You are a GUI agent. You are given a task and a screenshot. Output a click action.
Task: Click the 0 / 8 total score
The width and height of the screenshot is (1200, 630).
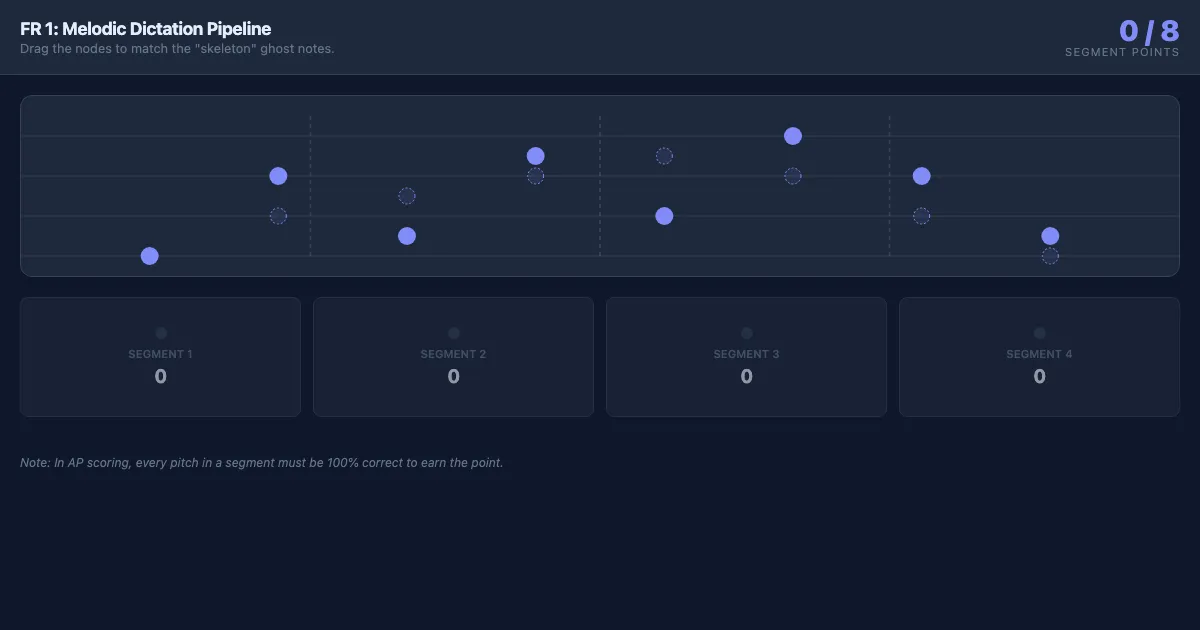pyautogui.click(x=1149, y=31)
